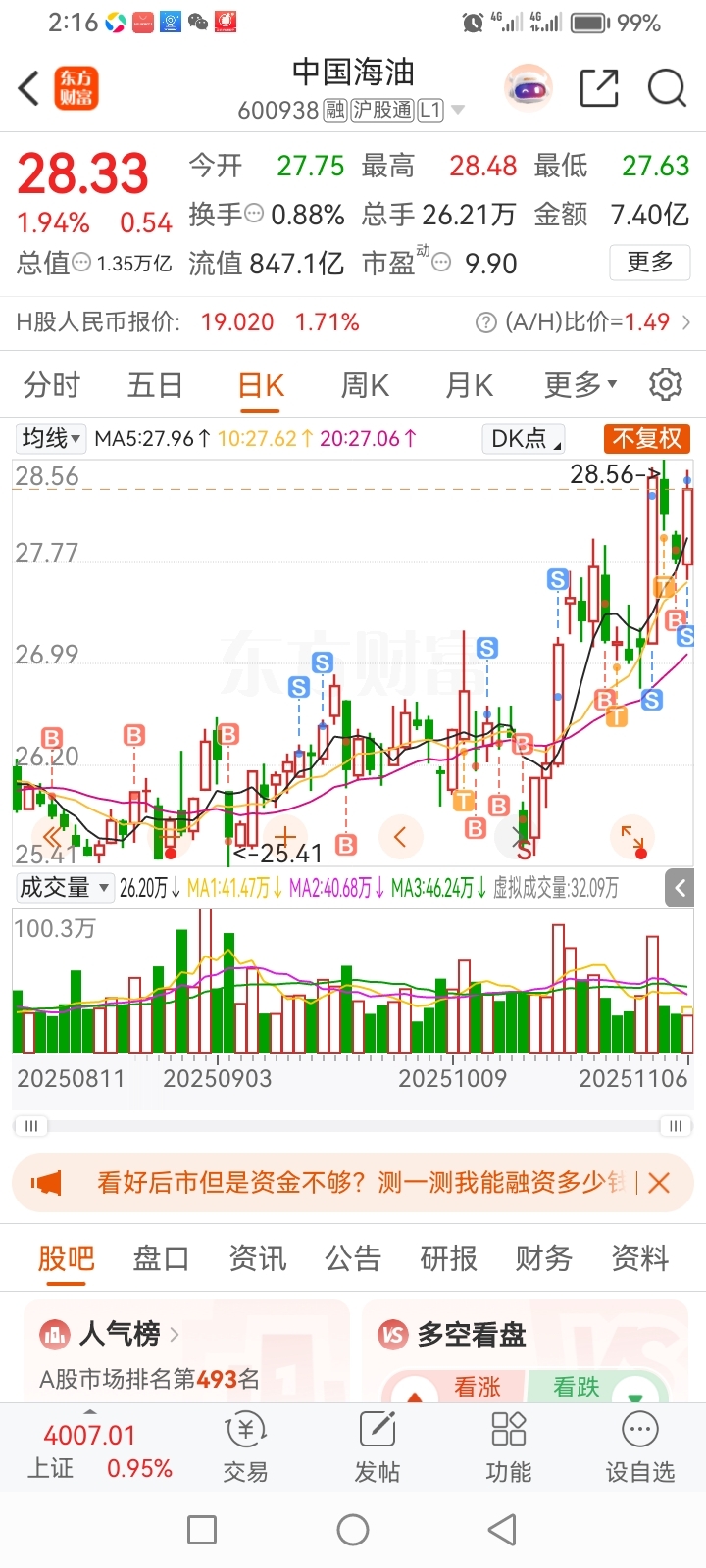
Task: Switch to 分时 chart tab
Action: coord(51,384)
